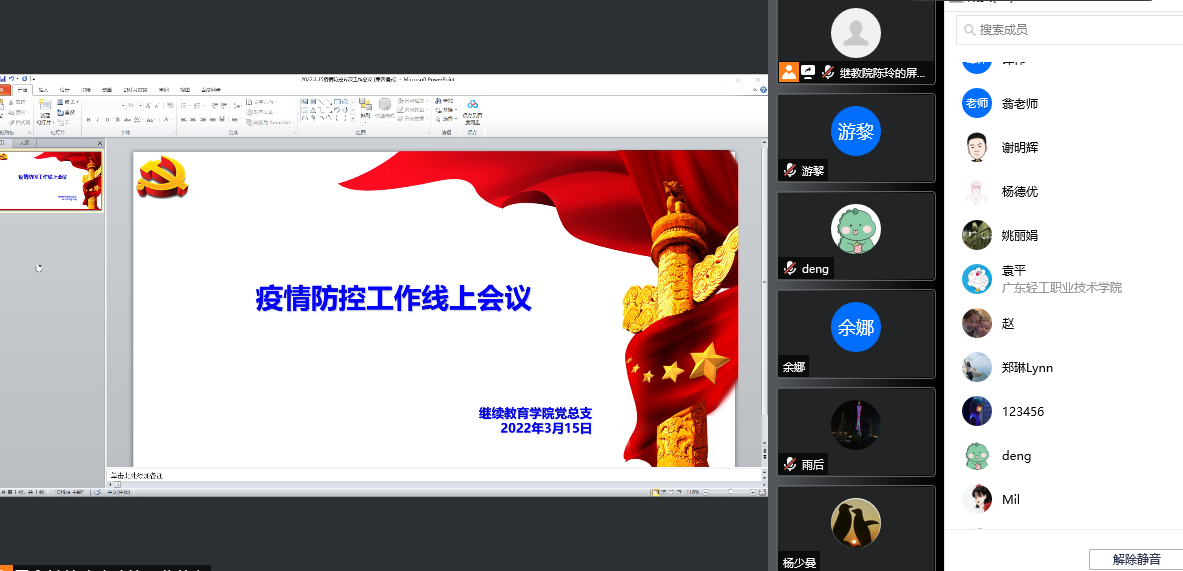Click the 解除静音 unmute button
Image resolution: width=1183 pixels, height=571 pixels.
(x=1137, y=559)
